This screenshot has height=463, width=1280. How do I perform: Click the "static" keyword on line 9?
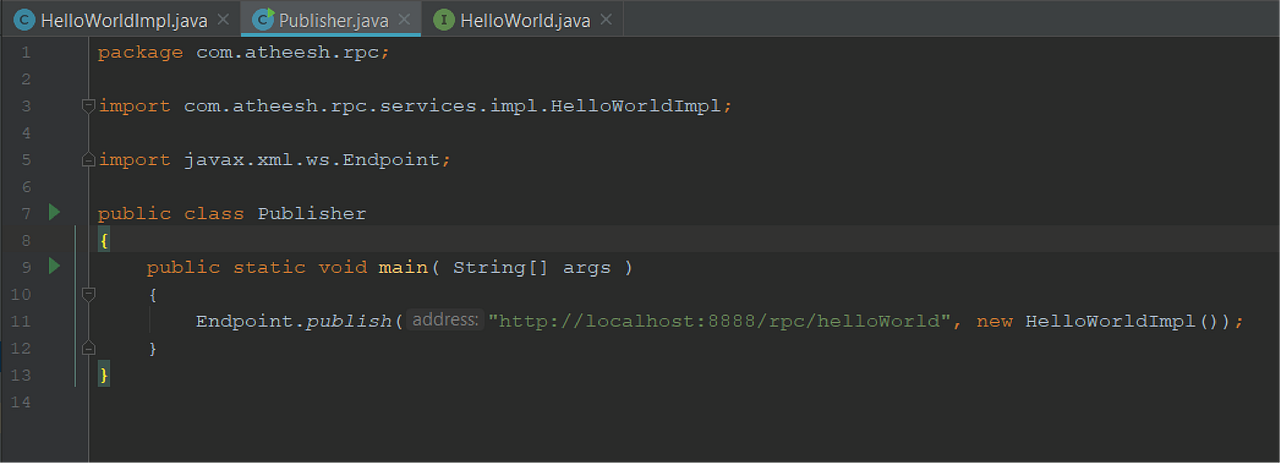[270, 267]
